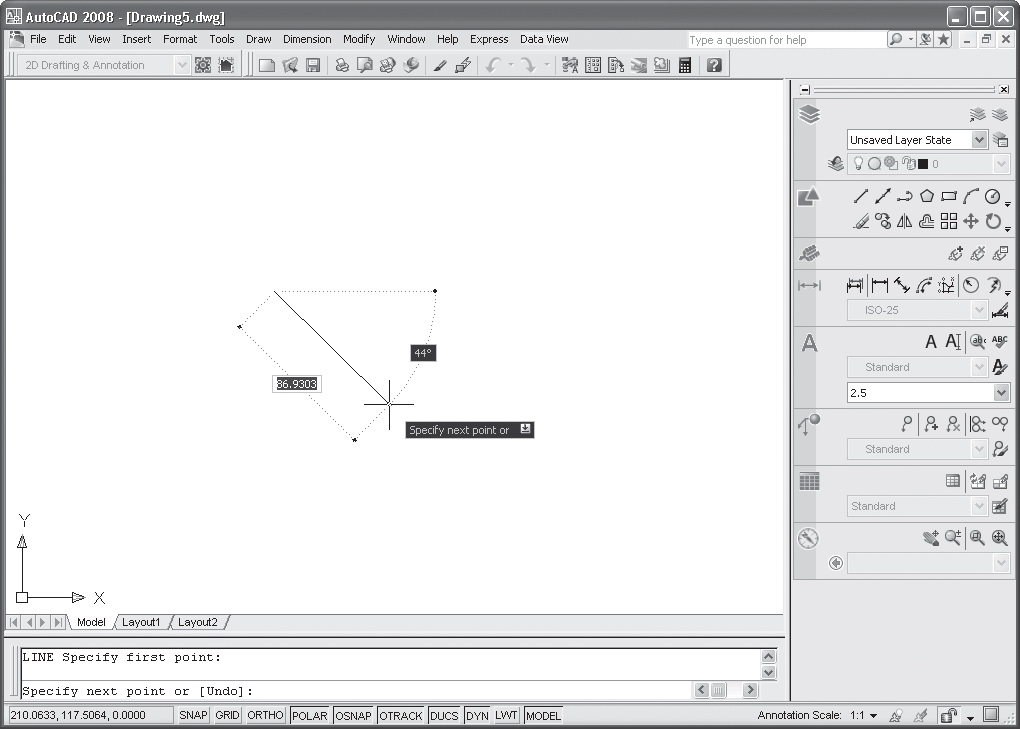Open the 2D Drafting & Annotation workspace dropdown
Image resolution: width=1020 pixels, height=729 pixels.
[x=182, y=65]
